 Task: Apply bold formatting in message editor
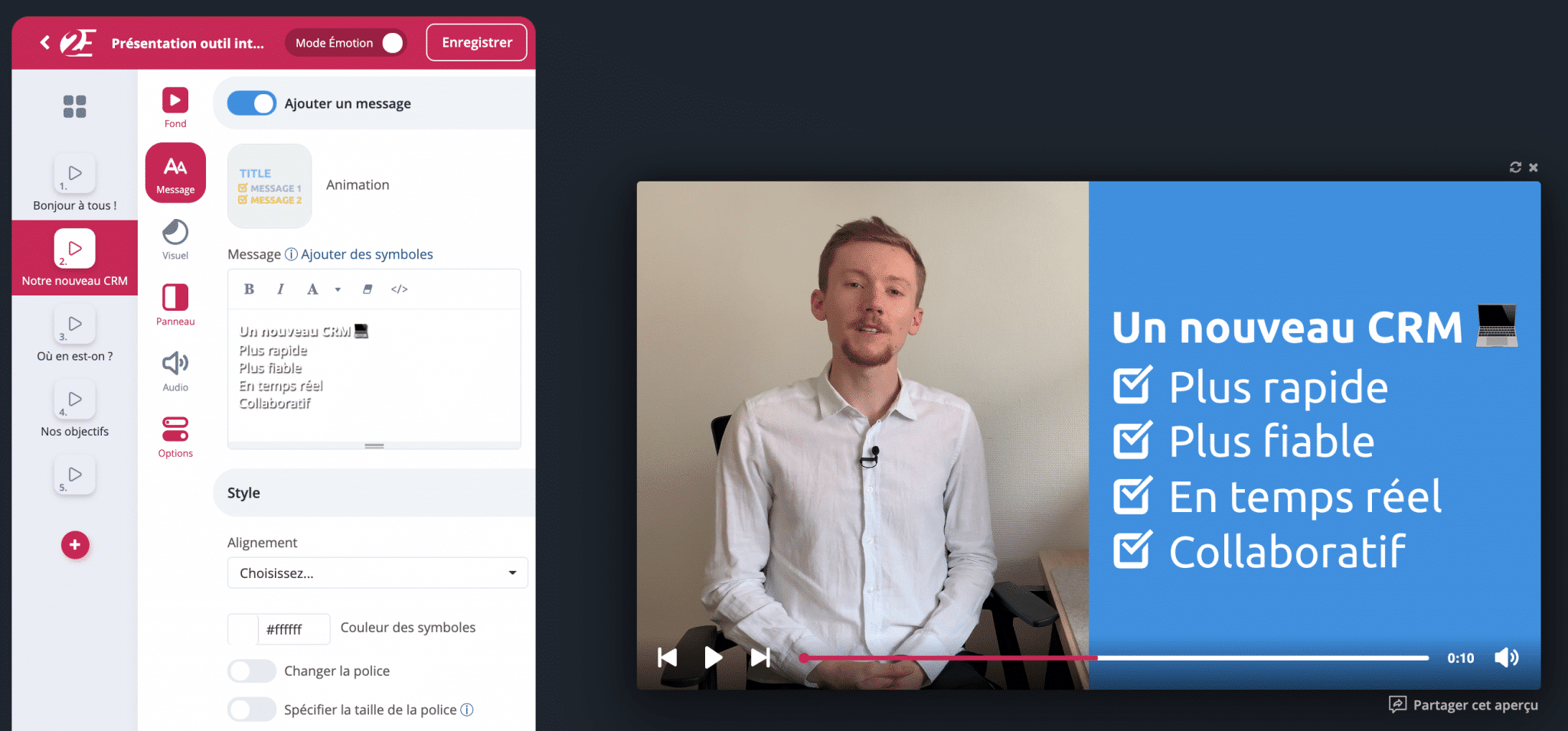click(249, 289)
